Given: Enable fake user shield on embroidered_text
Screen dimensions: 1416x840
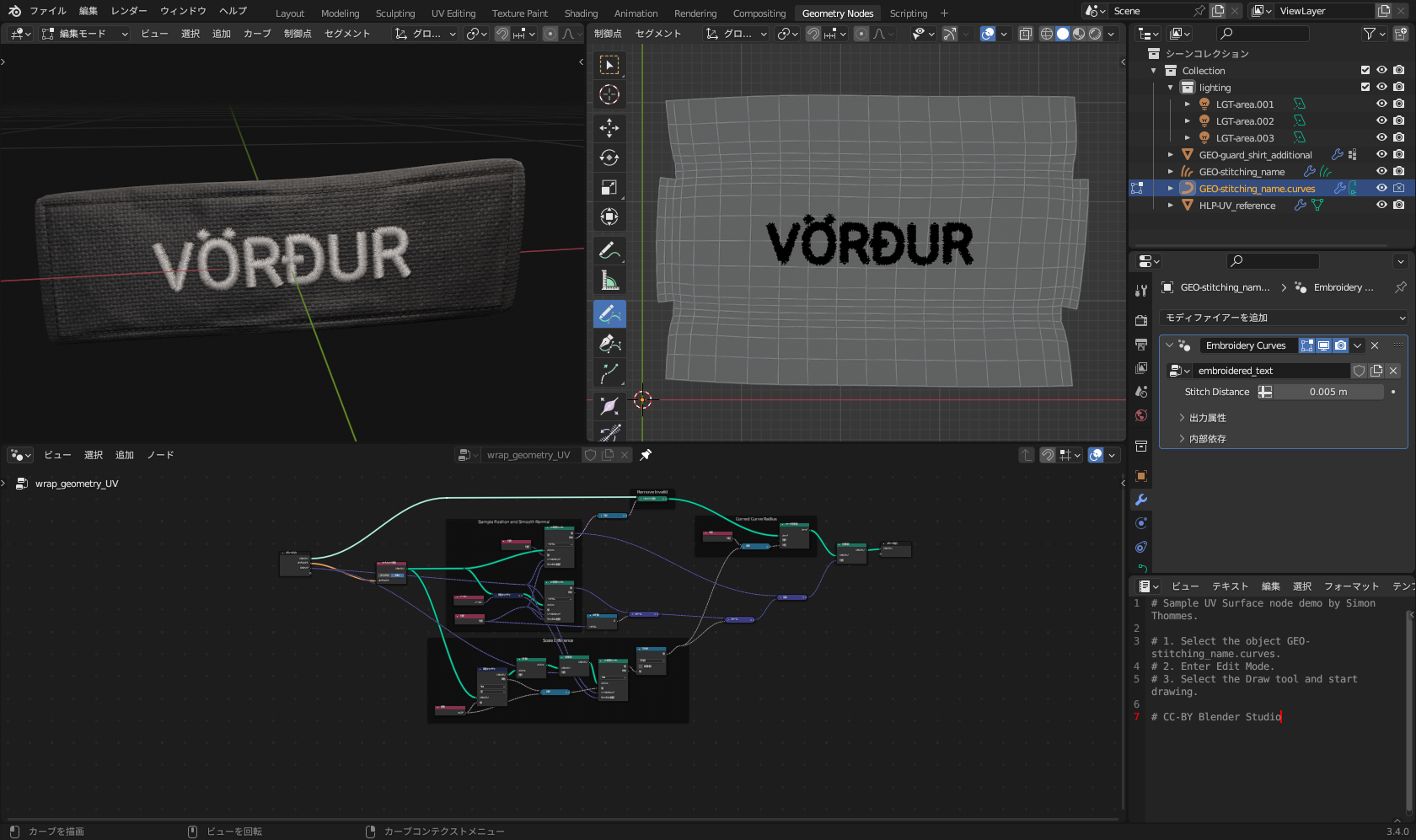Looking at the screenshot, I should (x=1359, y=371).
